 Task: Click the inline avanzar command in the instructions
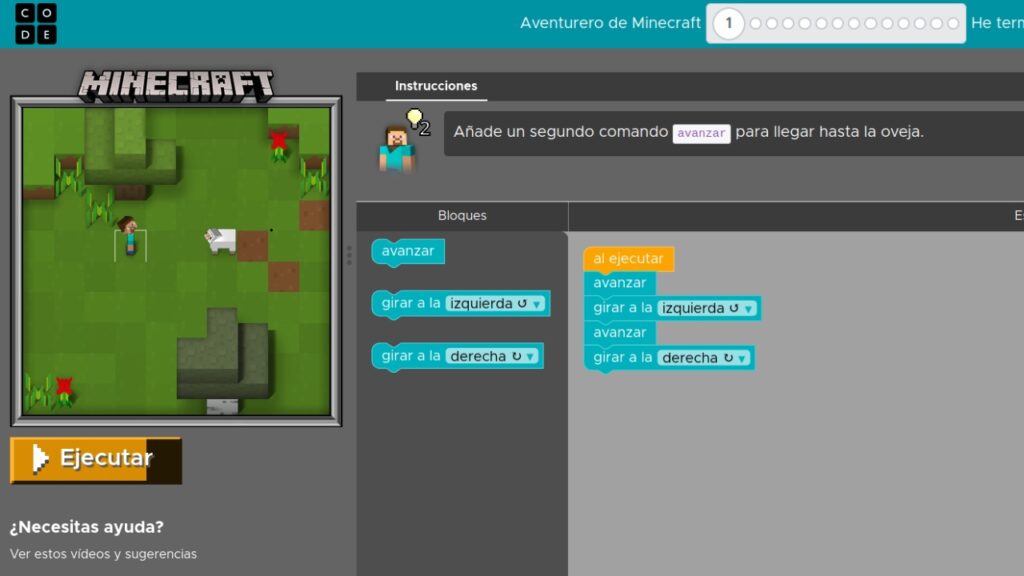(701, 133)
